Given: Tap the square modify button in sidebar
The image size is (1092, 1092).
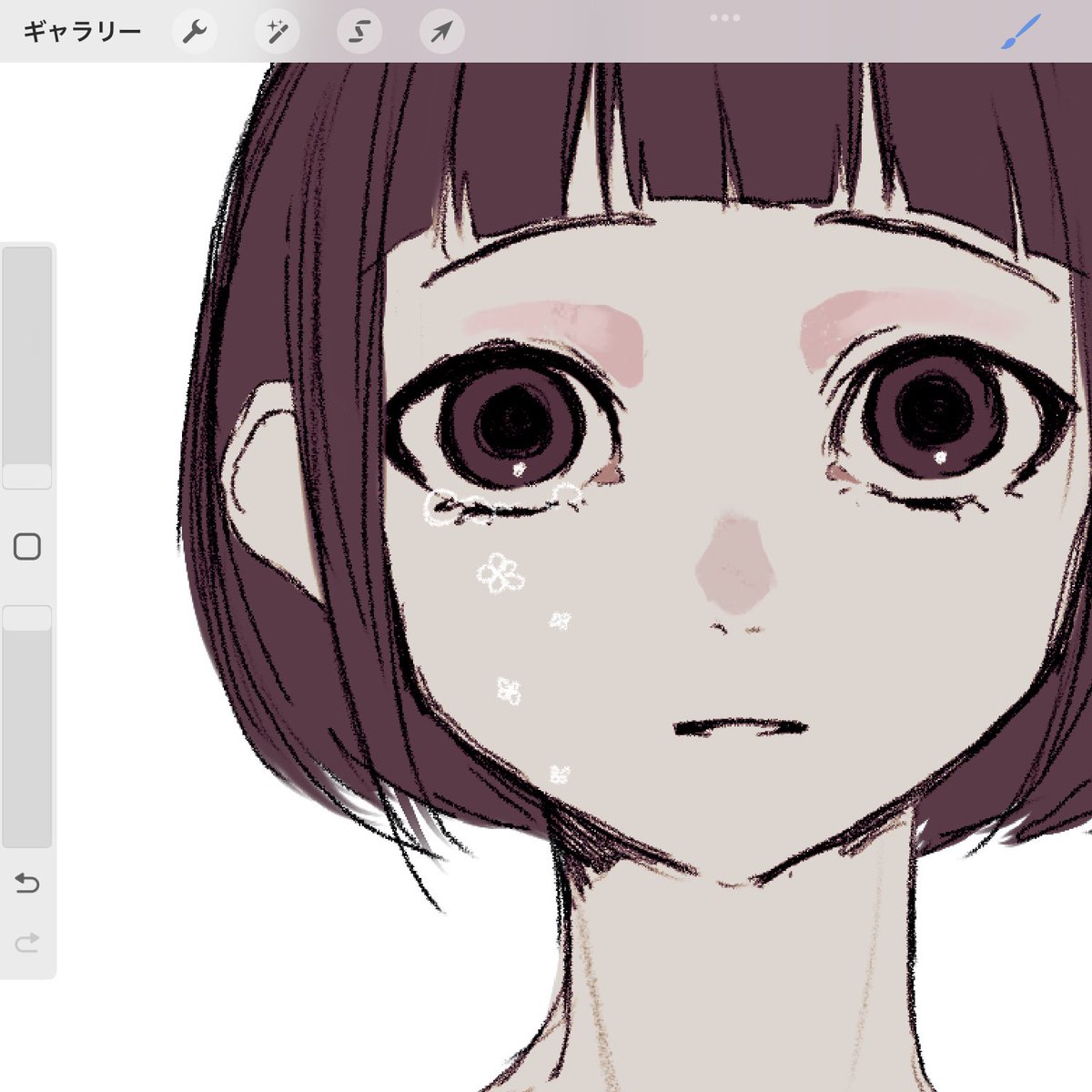Looking at the screenshot, I should coord(27,547).
